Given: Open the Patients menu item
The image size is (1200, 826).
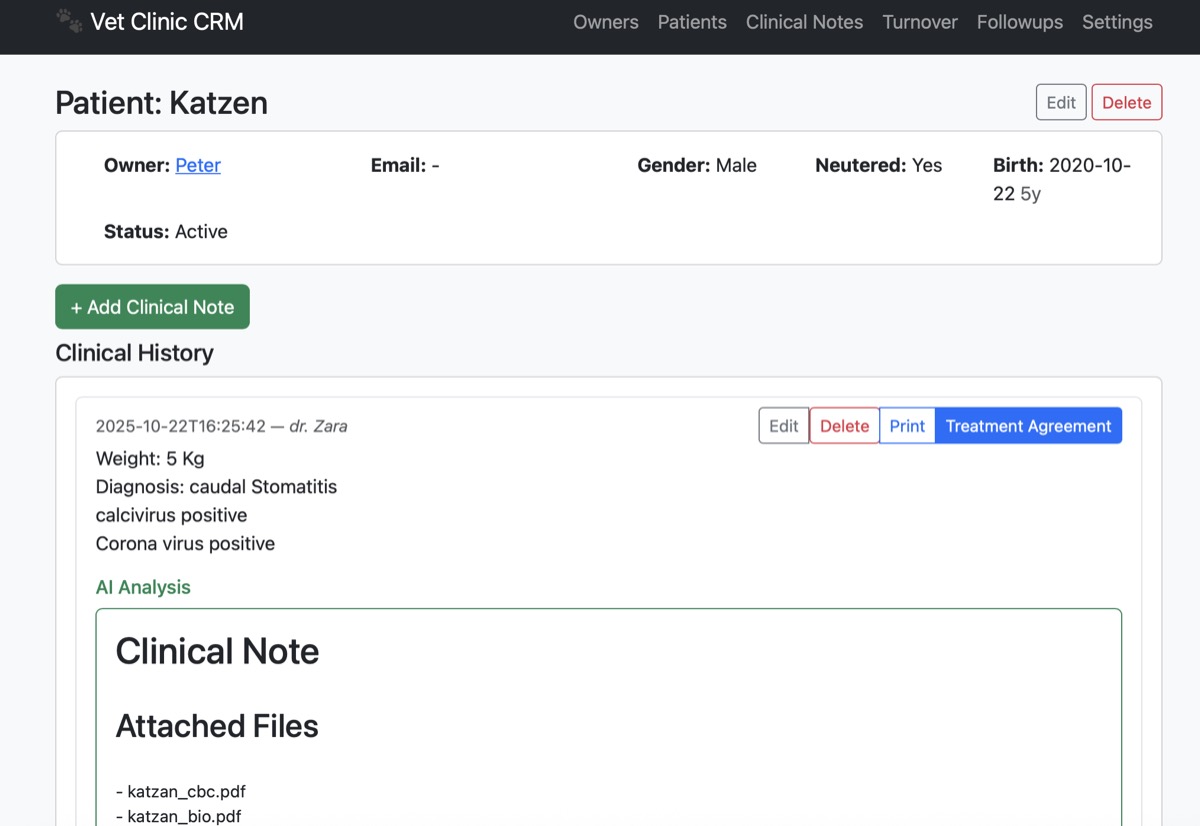Looking at the screenshot, I should (x=692, y=22).
